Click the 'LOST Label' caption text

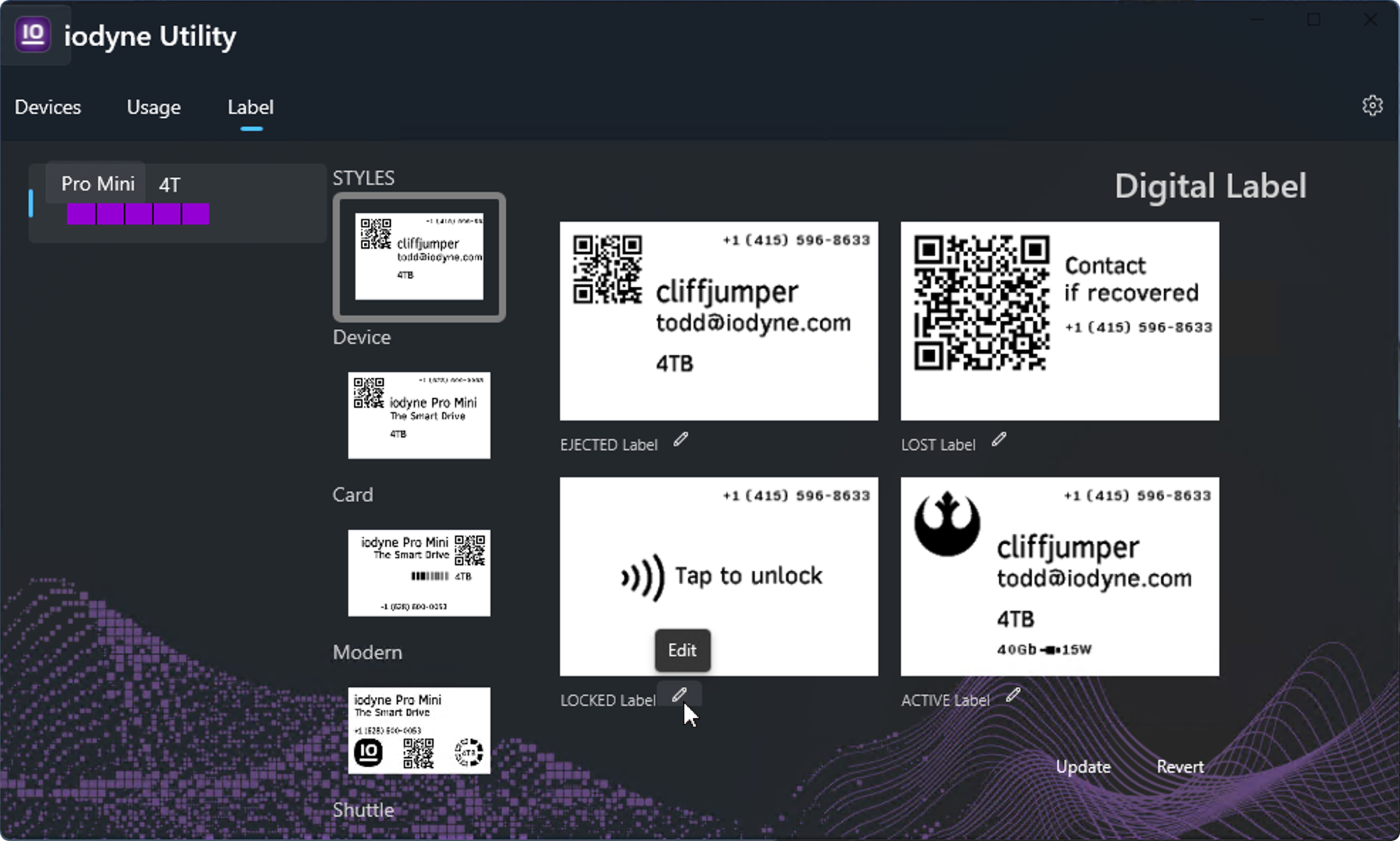click(x=938, y=445)
